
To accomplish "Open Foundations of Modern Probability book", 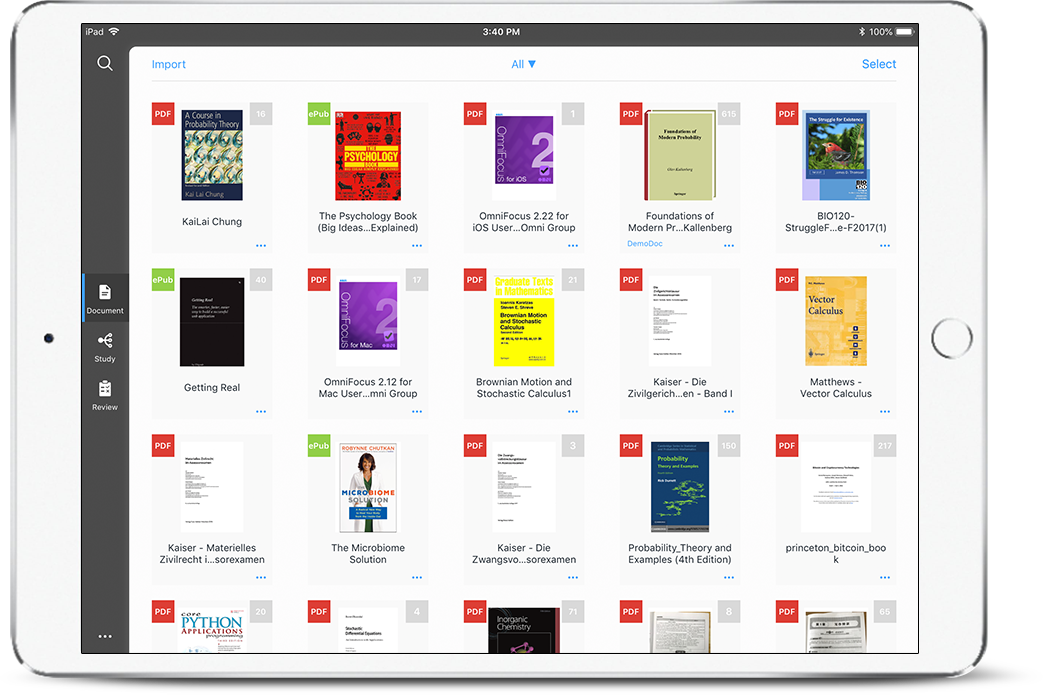I will coord(680,156).
